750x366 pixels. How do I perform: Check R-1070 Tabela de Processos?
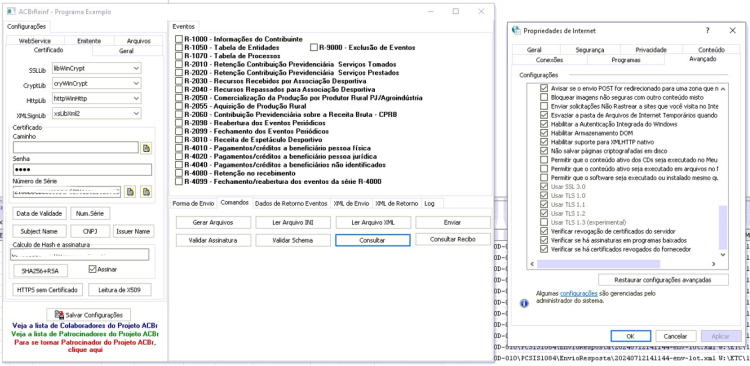(179, 55)
